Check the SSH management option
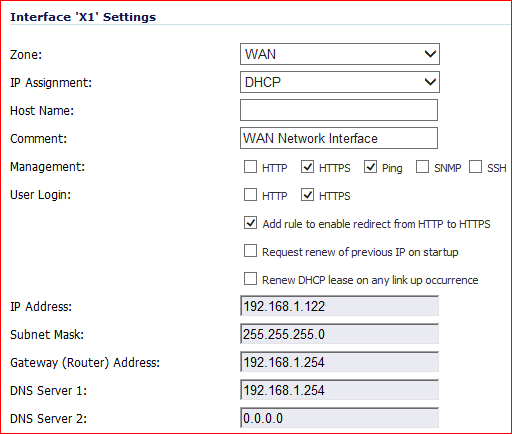The image size is (512, 434). coord(475,167)
